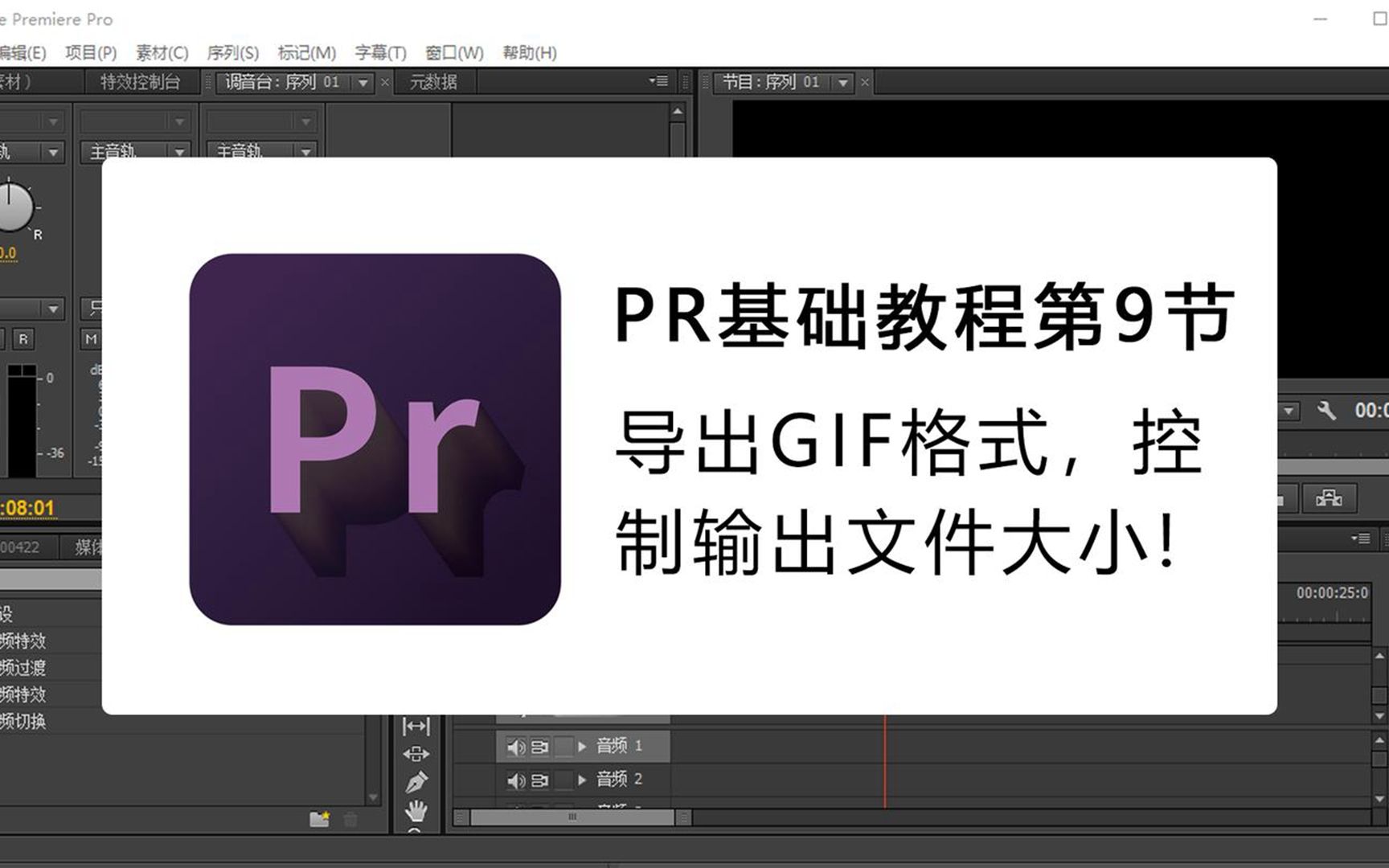Open the 项目(P) menu

click(x=91, y=53)
